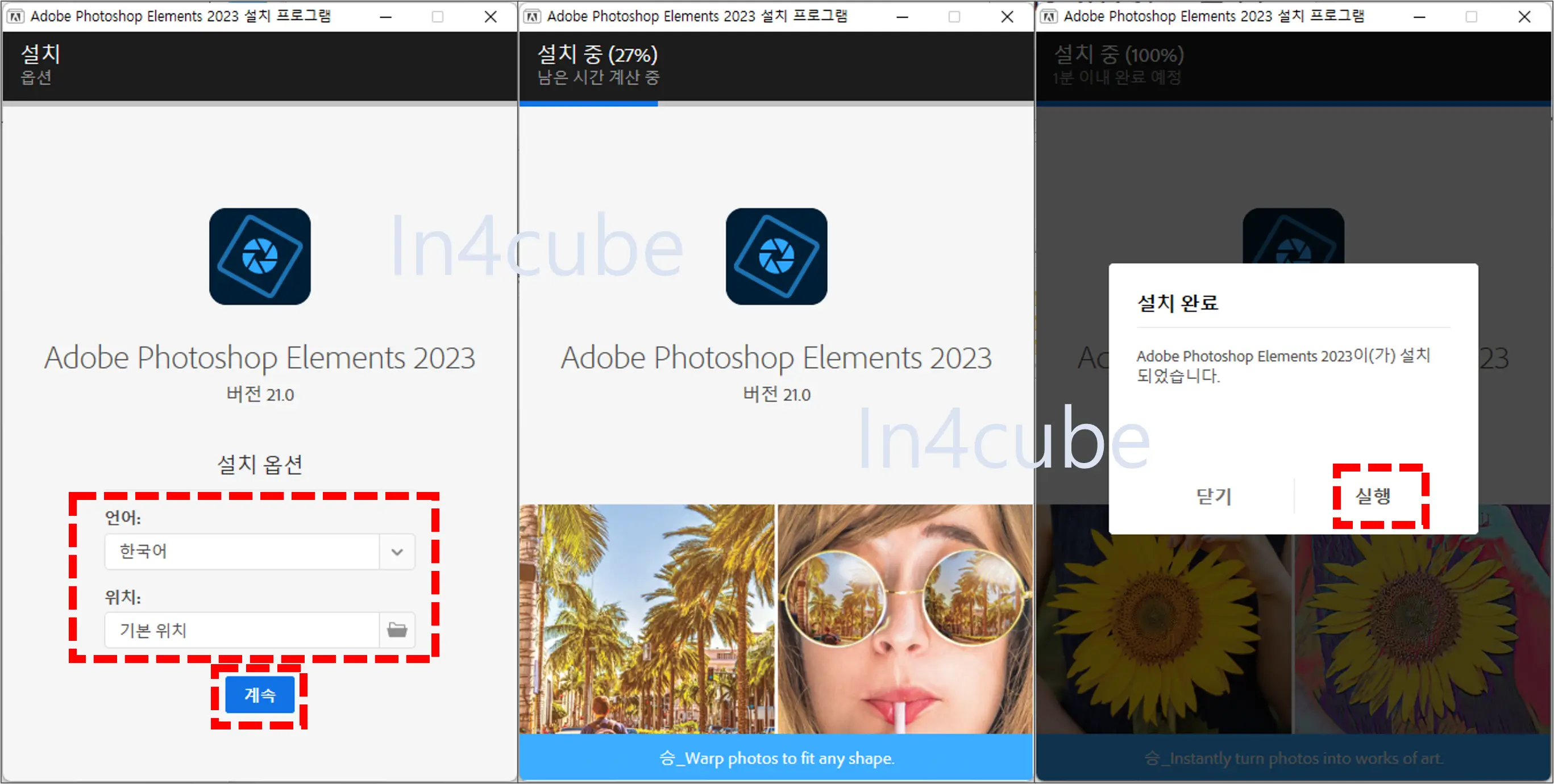This screenshot has height=784, width=1554.
Task: Click the 설치 옵션 heading text
Action: (x=259, y=464)
